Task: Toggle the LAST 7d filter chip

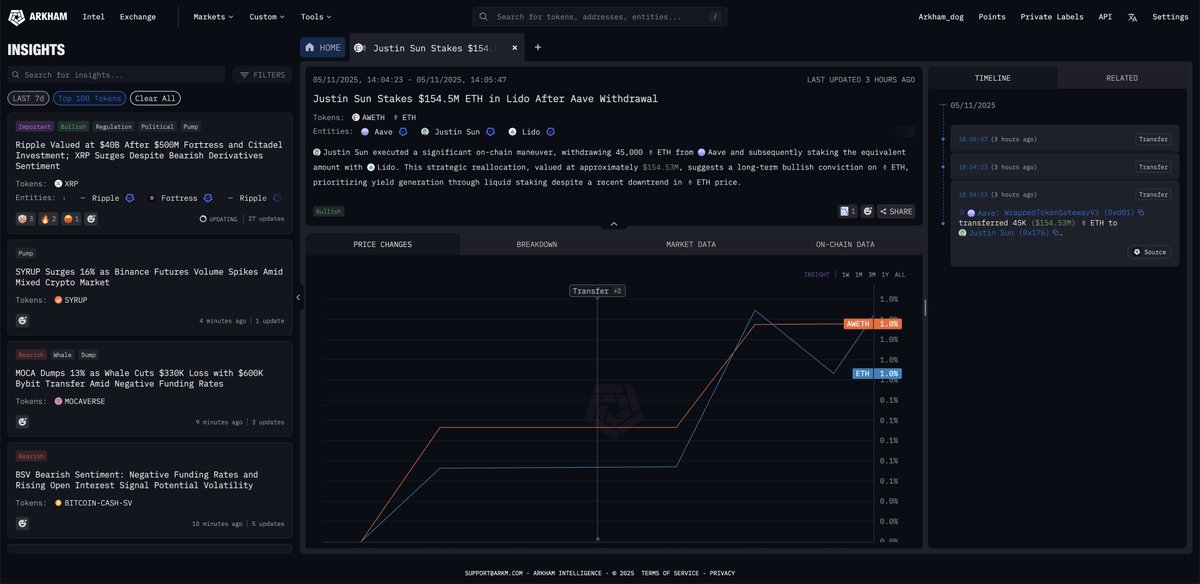Action: tap(28, 98)
